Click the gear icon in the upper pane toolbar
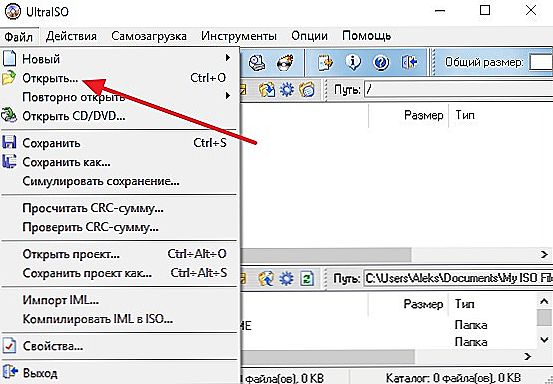 coord(286,89)
